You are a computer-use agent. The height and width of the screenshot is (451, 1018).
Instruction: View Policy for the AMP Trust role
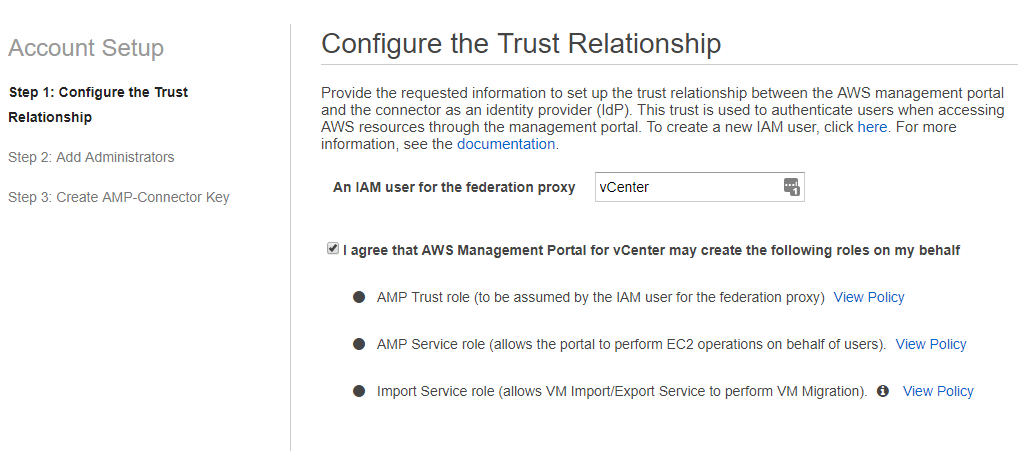tap(869, 297)
